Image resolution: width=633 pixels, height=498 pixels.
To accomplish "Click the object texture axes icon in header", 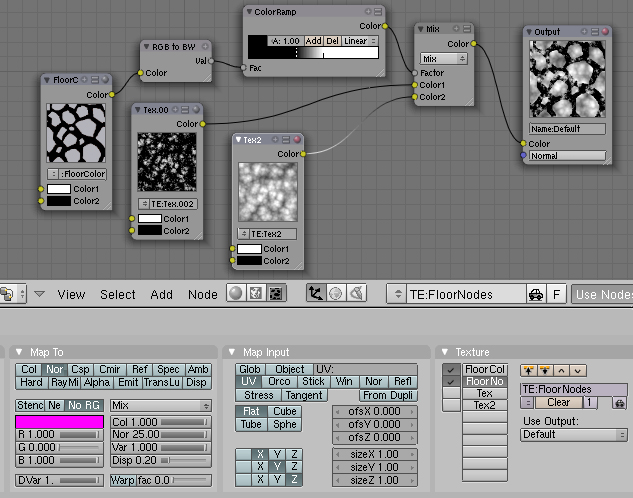I will click(x=316, y=293).
